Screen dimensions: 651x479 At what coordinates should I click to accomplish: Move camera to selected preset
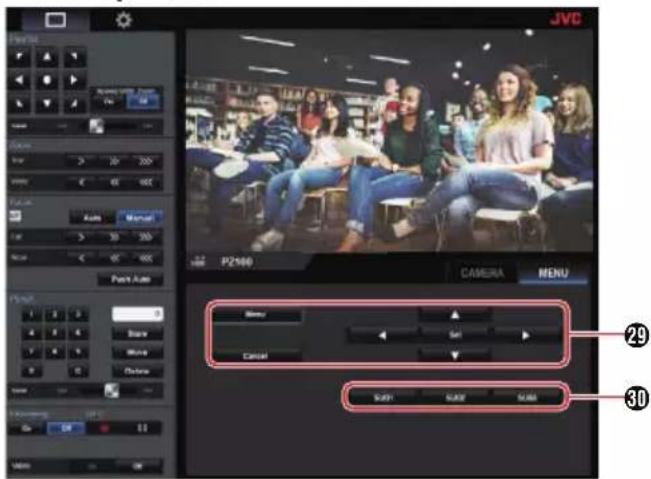[137, 352]
